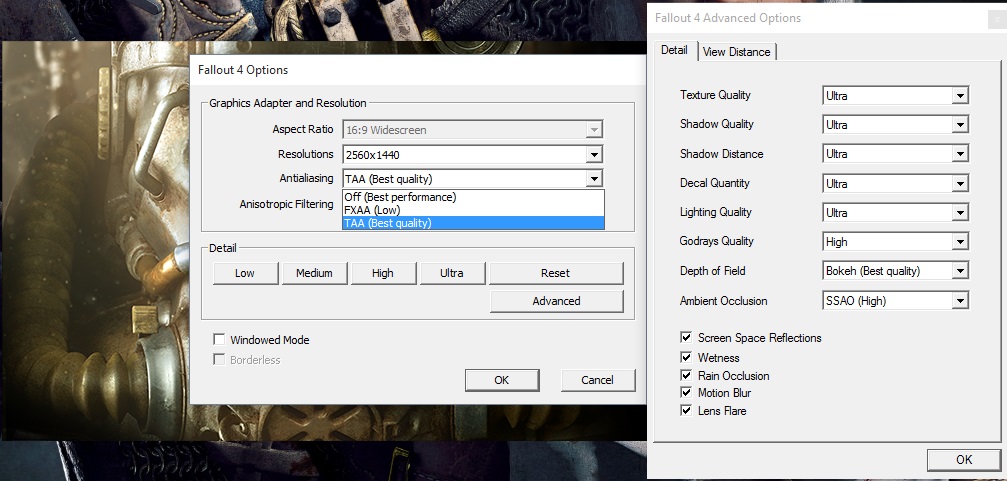Select FXAA (Low) antialiasing option
The image size is (1007, 481).
473,210
